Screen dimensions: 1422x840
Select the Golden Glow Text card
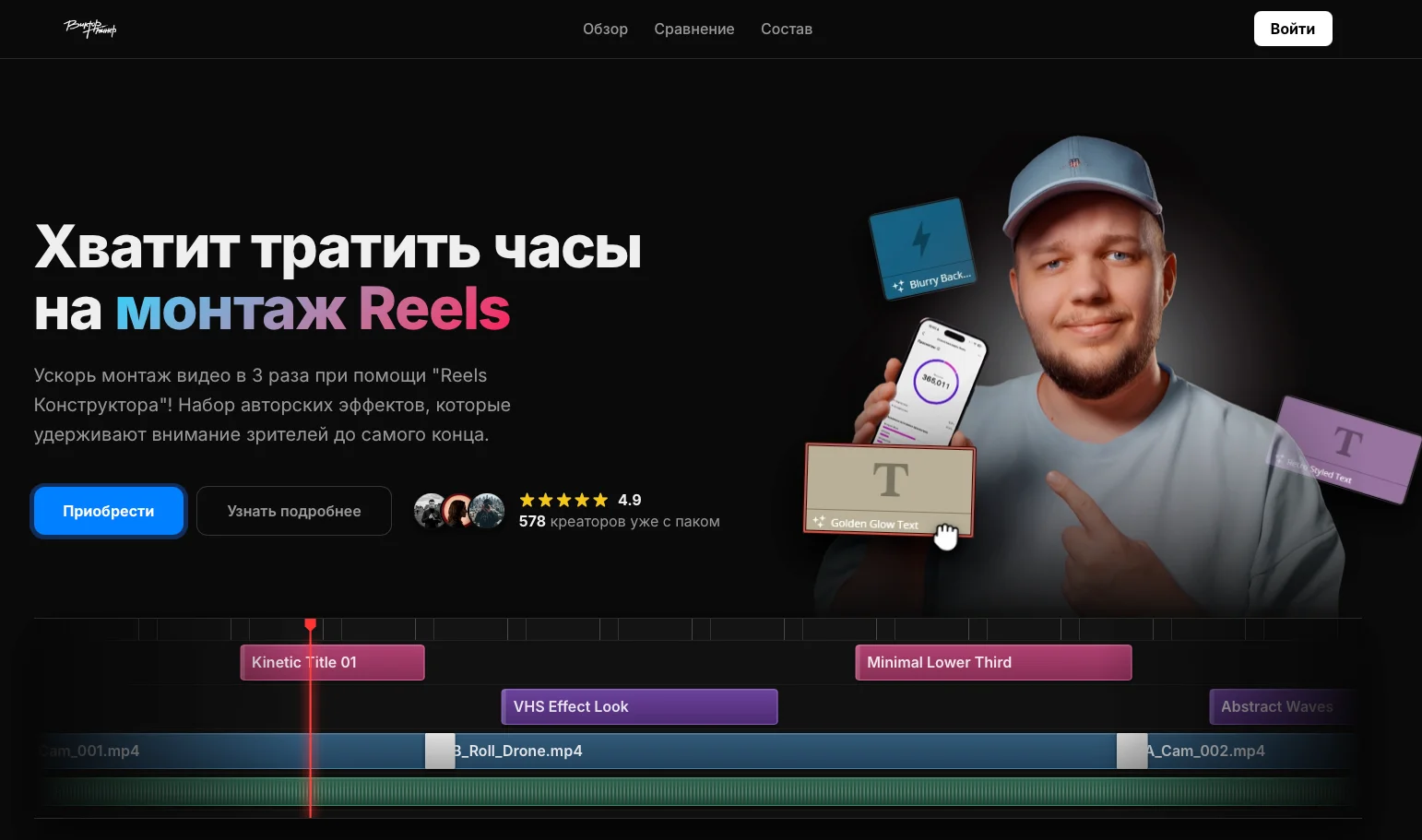click(890, 490)
